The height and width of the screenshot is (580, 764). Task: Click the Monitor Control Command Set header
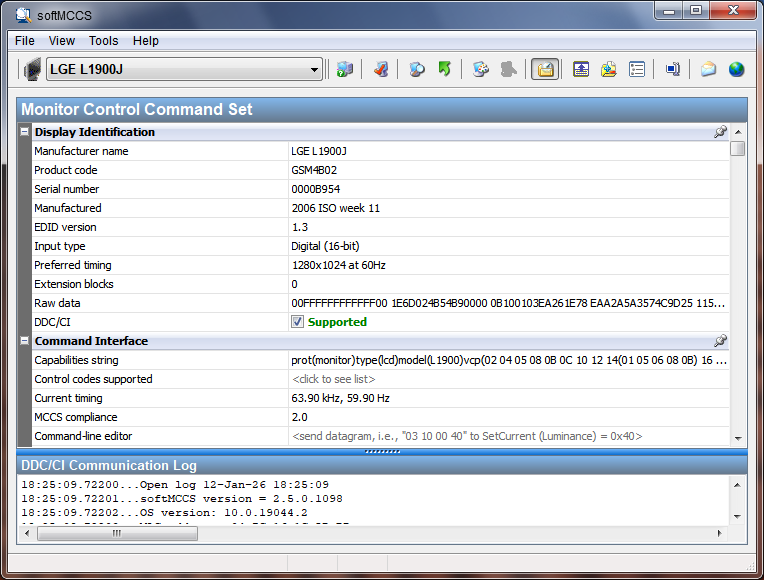pos(382,109)
